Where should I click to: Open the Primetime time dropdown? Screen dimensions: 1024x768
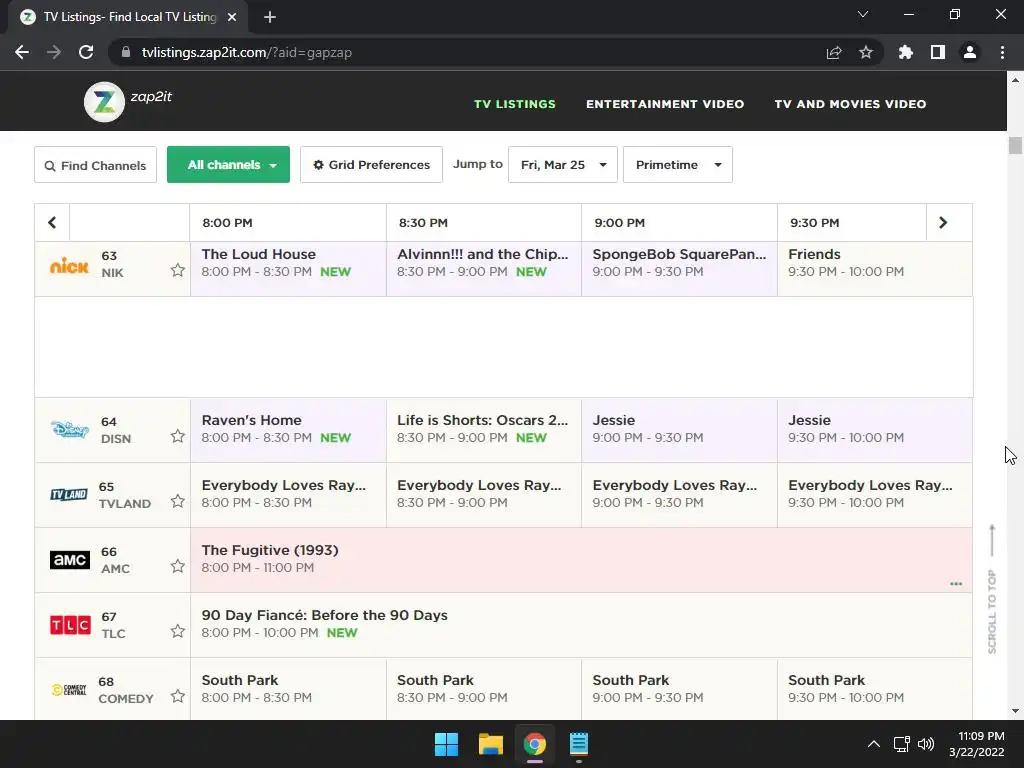tap(677, 165)
